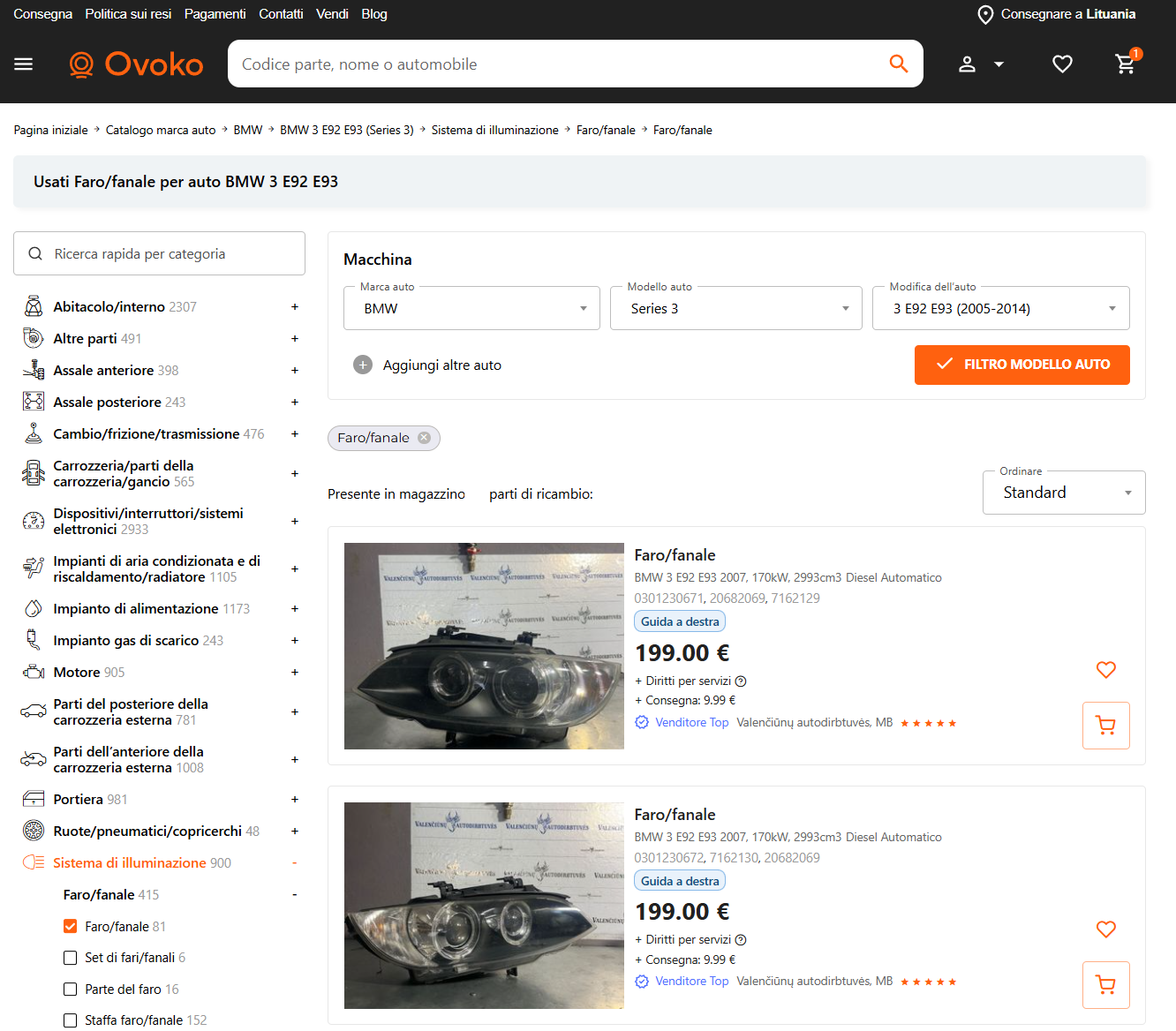Favorite the second Faro/fanale listing
This screenshot has height=1031, width=1176.
pos(1106,929)
